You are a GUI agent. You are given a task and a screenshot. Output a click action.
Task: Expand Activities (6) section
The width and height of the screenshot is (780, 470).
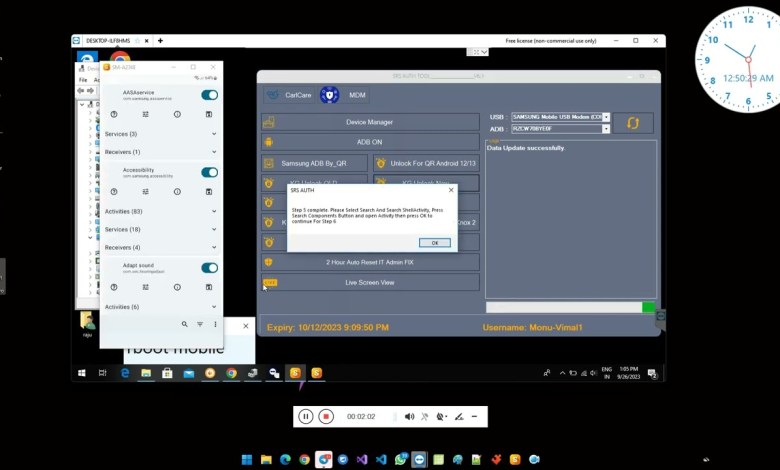tap(161, 307)
